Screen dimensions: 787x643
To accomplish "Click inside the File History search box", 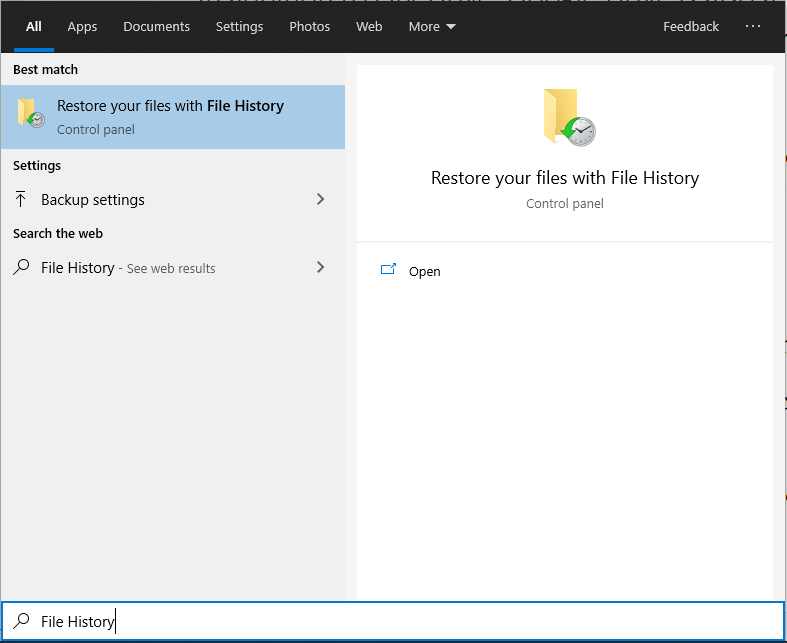I will 394,621.
